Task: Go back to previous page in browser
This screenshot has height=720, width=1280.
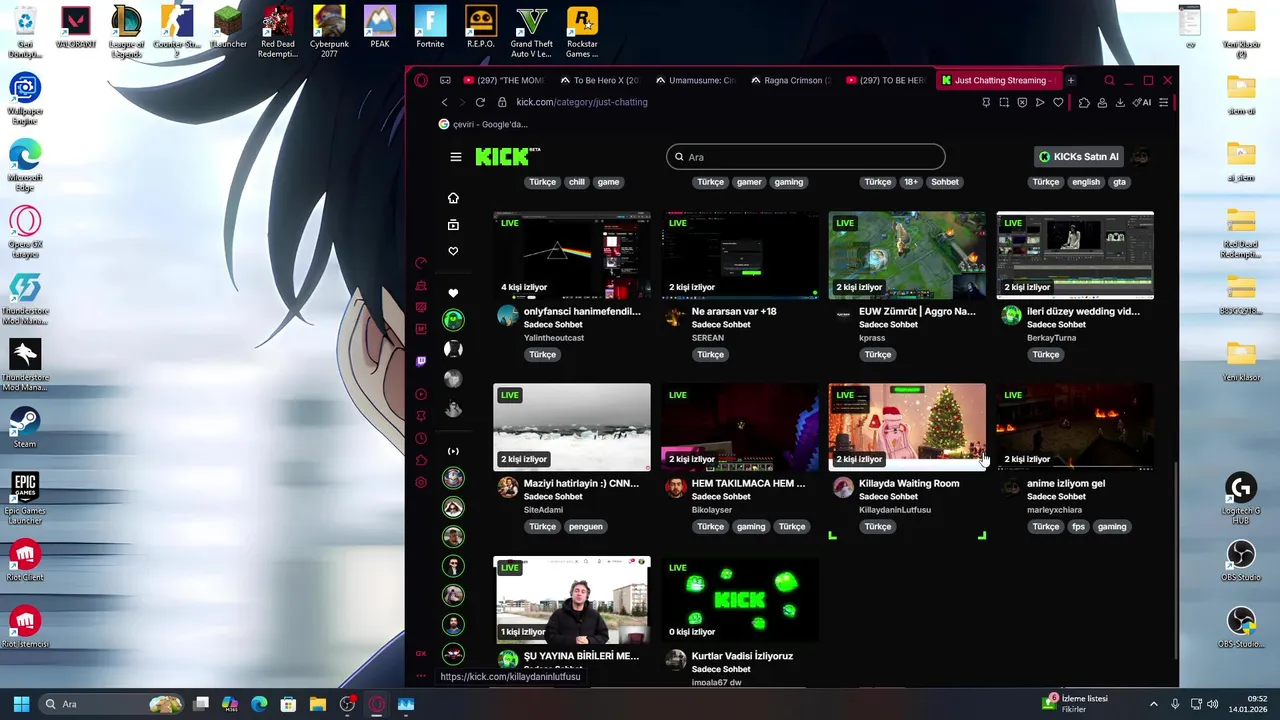Action: [445, 102]
